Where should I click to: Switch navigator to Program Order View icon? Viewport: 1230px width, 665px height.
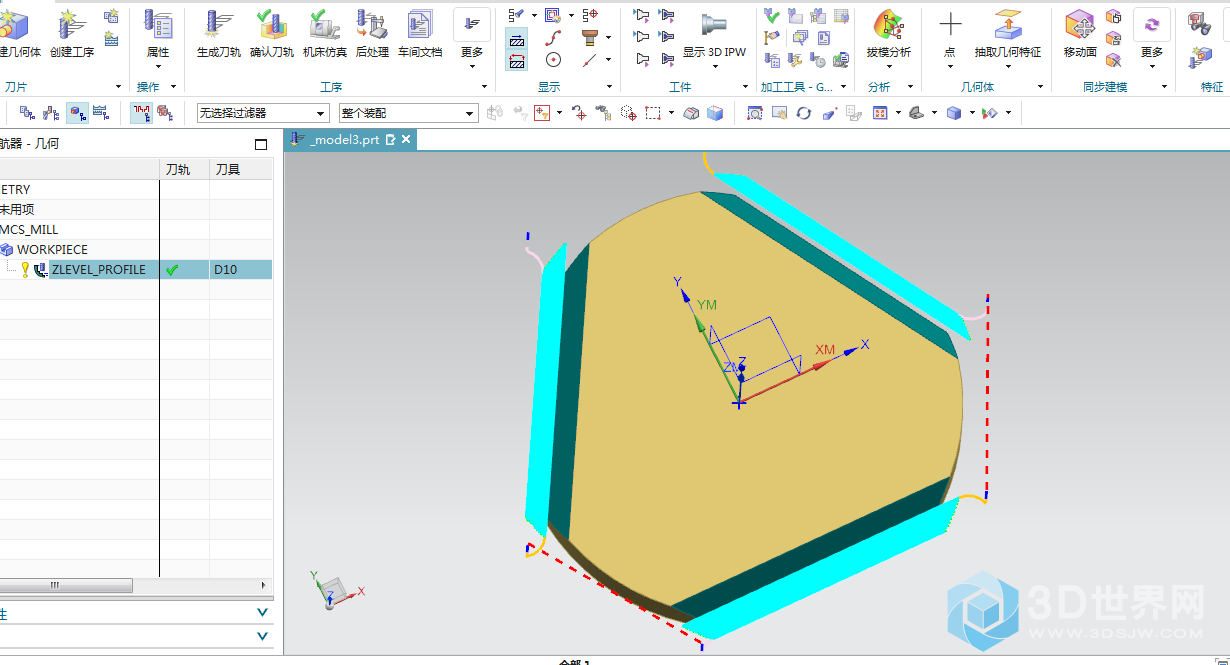click(x=28, y=113)
